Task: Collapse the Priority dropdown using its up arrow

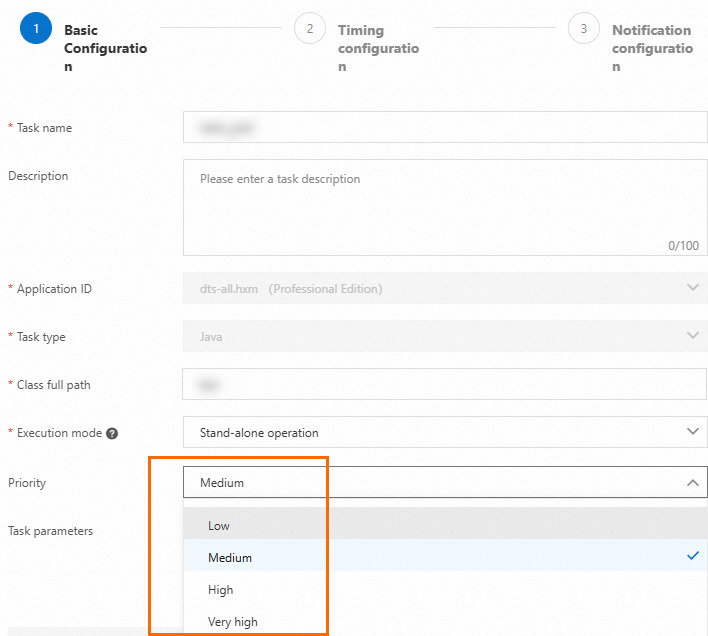Action: 693,482
